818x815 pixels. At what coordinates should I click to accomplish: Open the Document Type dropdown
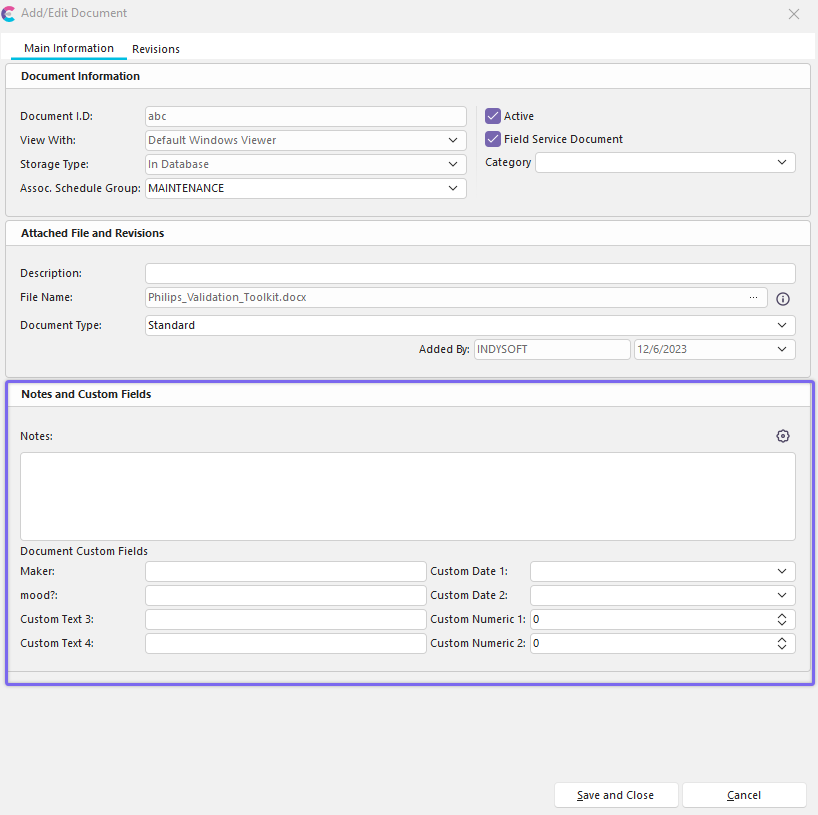pos(781,325)
